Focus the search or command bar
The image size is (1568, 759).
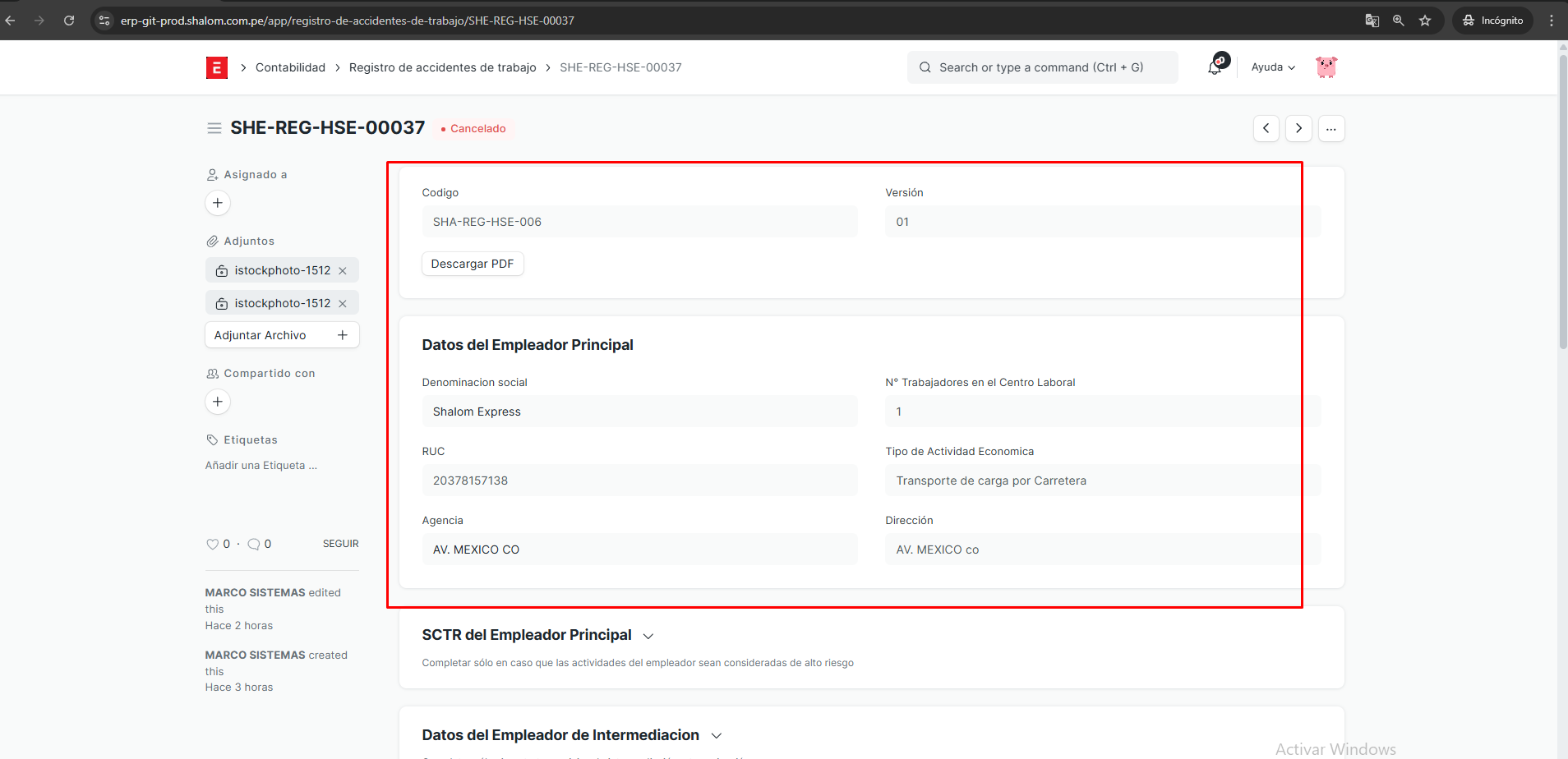pyautogui.click(x=1042, y=67)
